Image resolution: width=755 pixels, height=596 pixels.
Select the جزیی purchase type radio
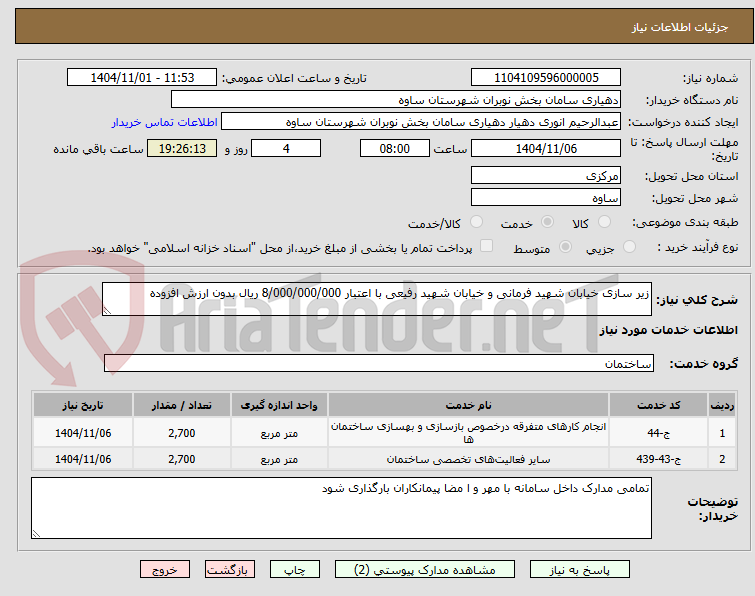click(x=629, y=247)
